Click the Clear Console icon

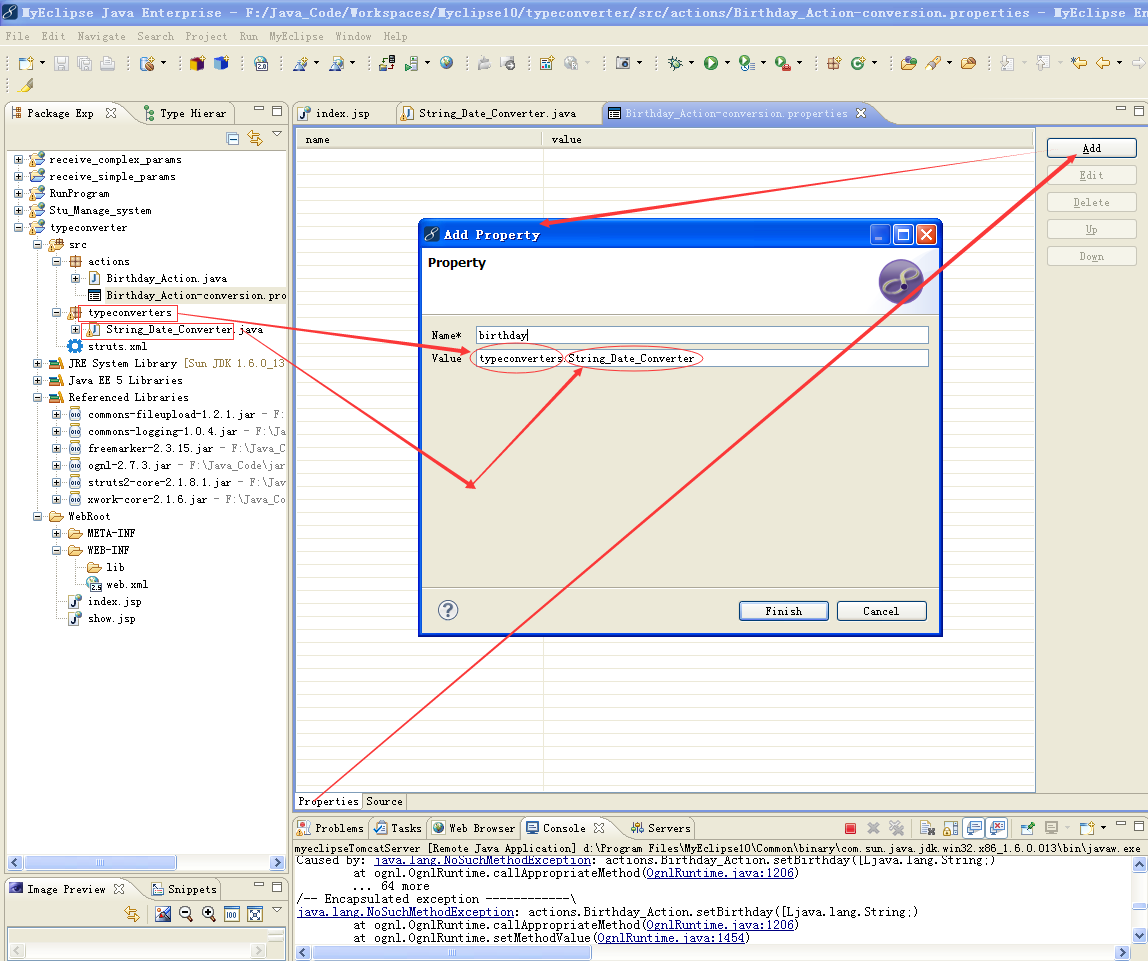927,829
